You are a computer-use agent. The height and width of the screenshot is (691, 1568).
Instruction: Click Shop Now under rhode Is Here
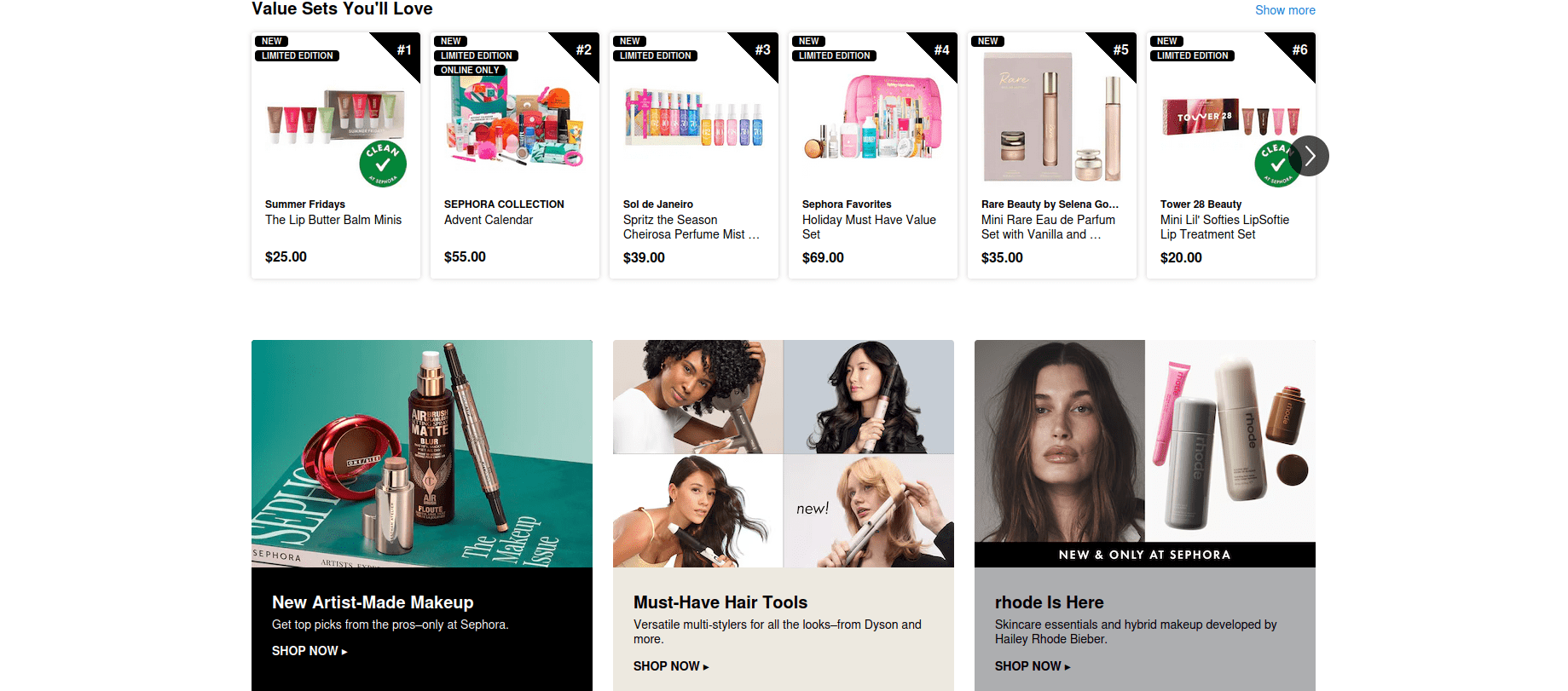pos(1033,666)
